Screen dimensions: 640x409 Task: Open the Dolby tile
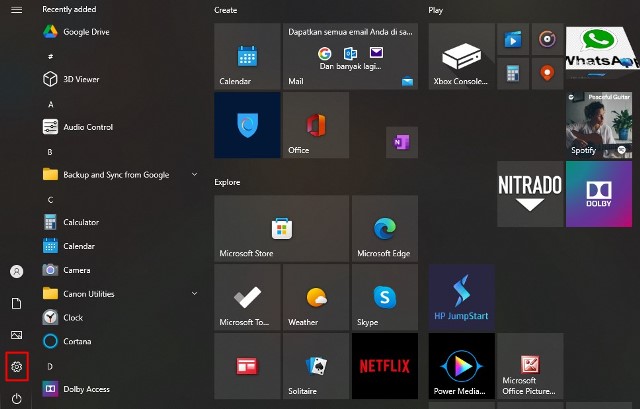pos(599,194)
